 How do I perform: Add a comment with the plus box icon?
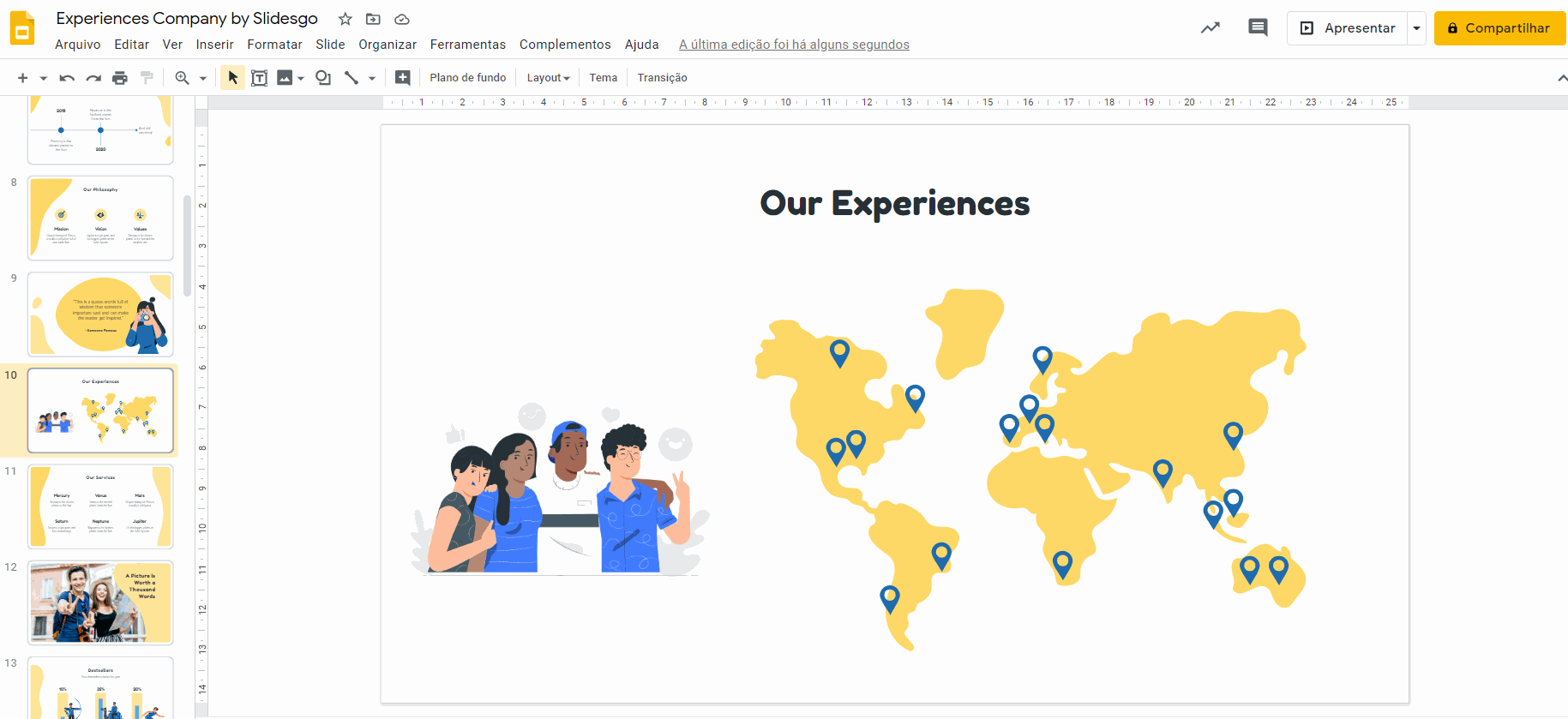click(402, 78)
